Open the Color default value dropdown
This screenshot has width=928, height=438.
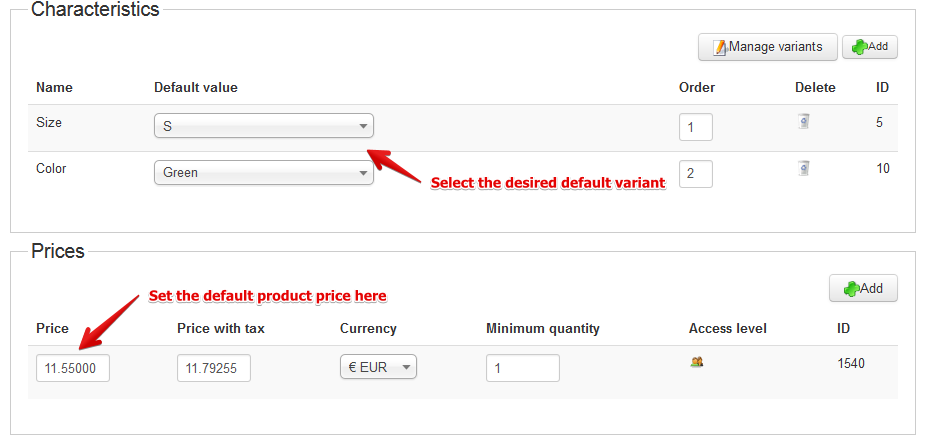coord(264,173)
